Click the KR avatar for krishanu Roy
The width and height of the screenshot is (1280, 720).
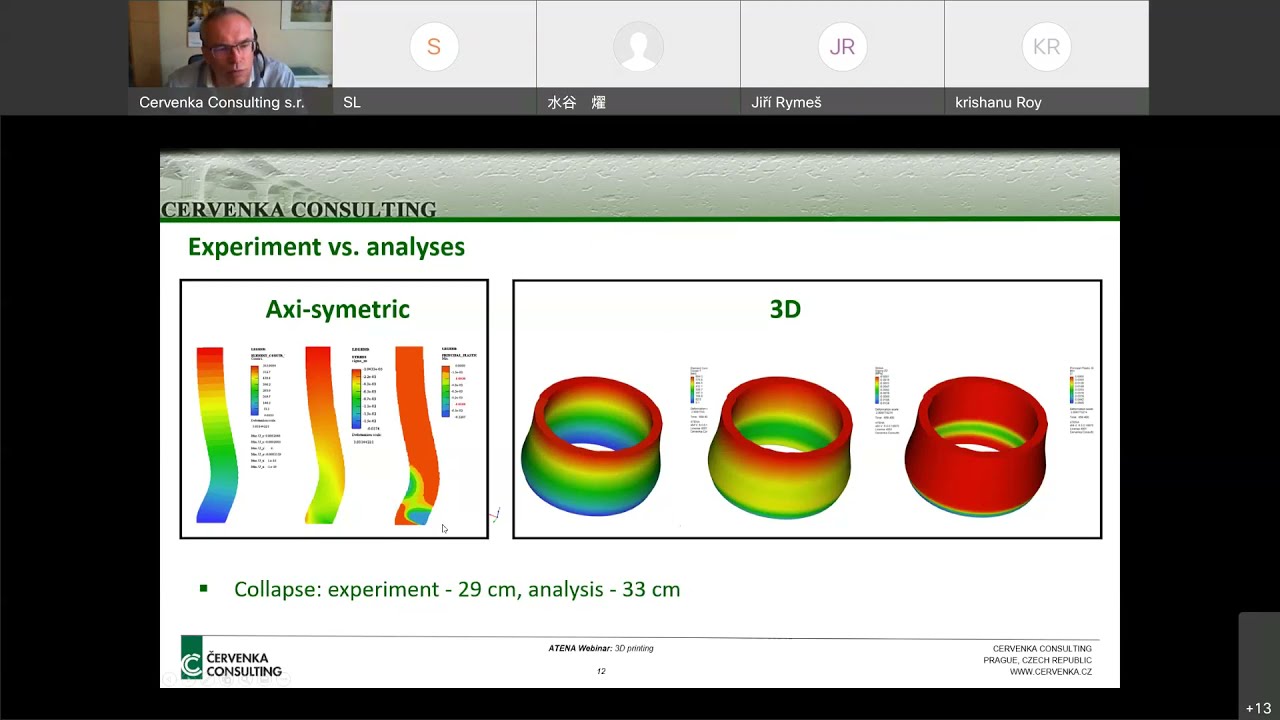pos(1046,46)
